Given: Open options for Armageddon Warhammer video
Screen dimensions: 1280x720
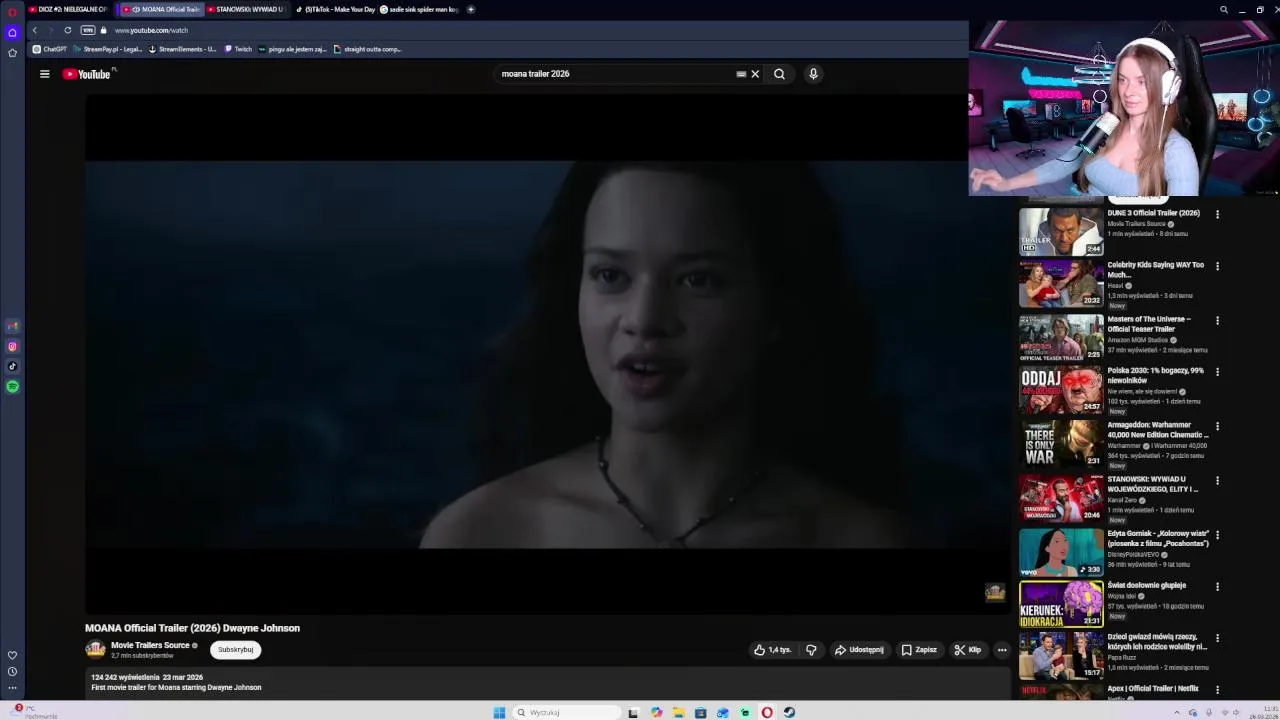Looking at the screenshot, I should pyautogui.click(x=1217, y=426).
